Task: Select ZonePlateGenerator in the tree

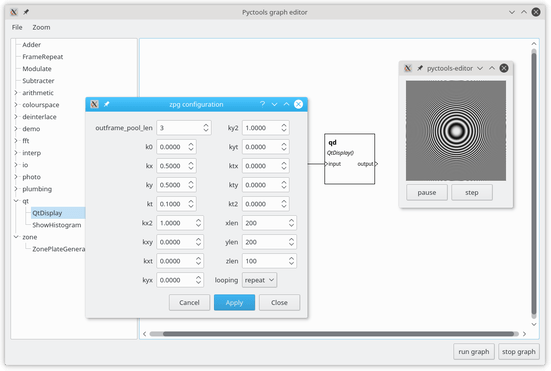Action: coord(59,249)
